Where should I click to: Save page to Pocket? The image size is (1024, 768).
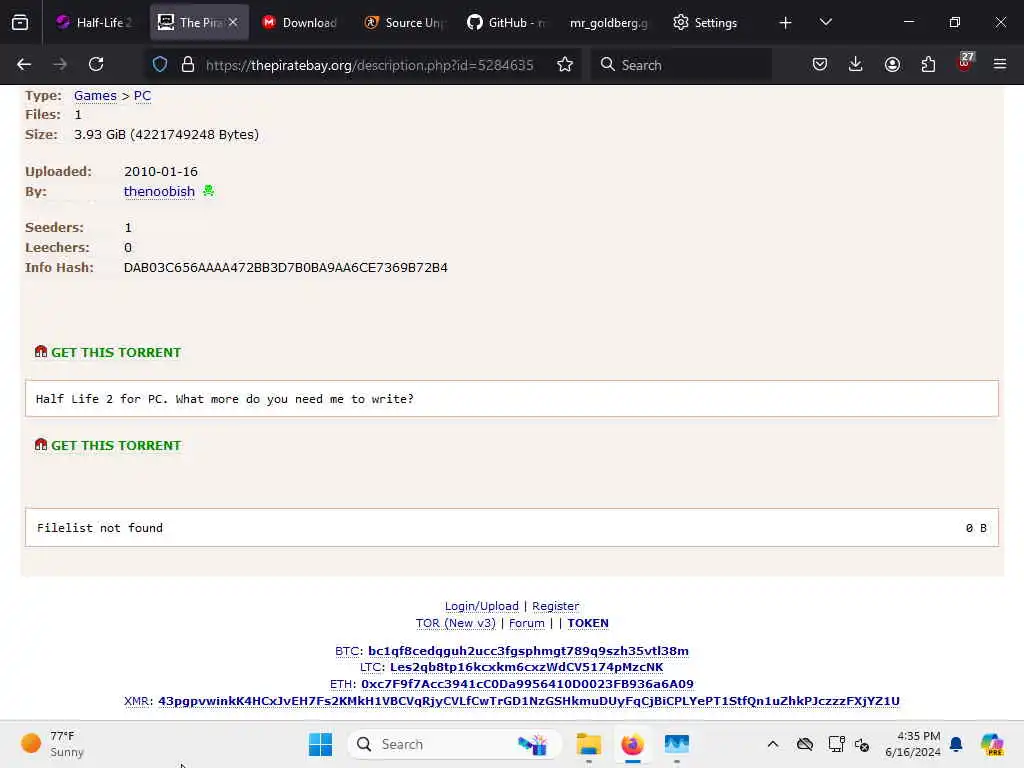point(820,65)
